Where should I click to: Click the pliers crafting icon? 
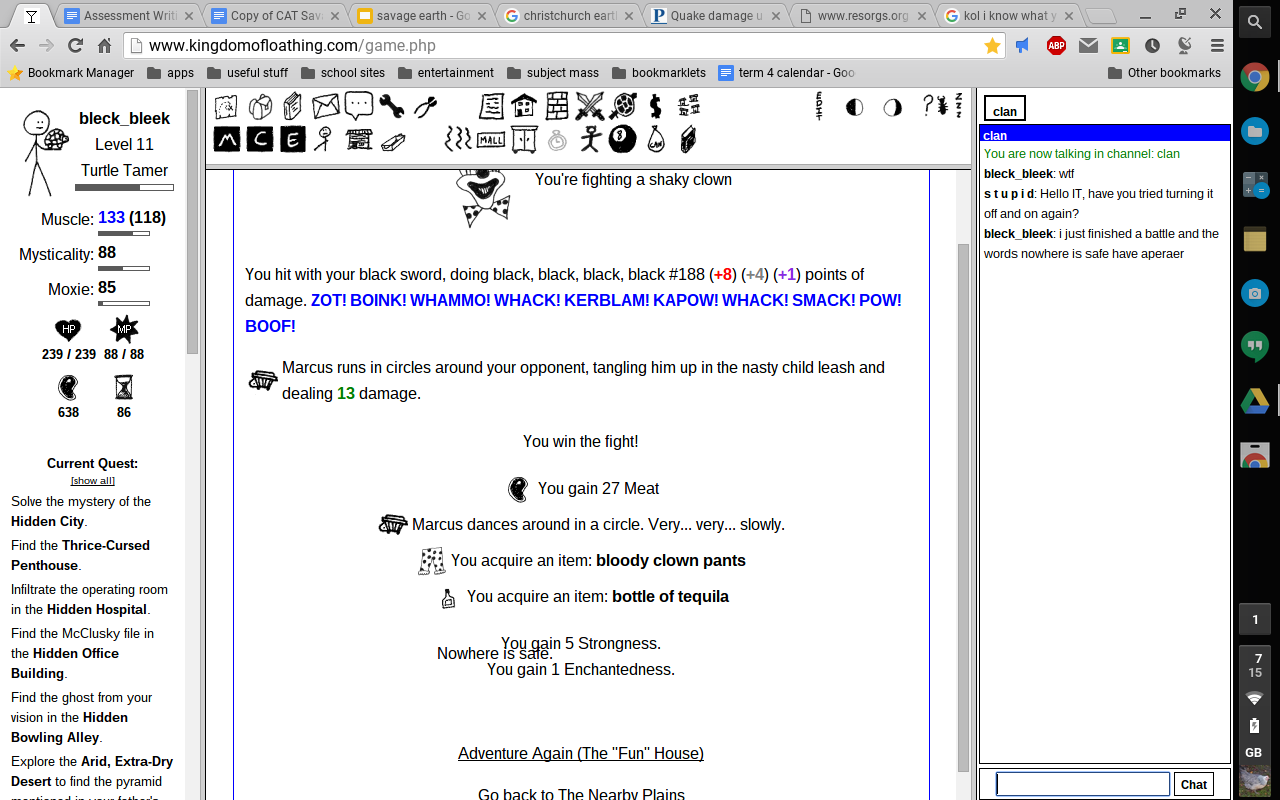(424, 106)
